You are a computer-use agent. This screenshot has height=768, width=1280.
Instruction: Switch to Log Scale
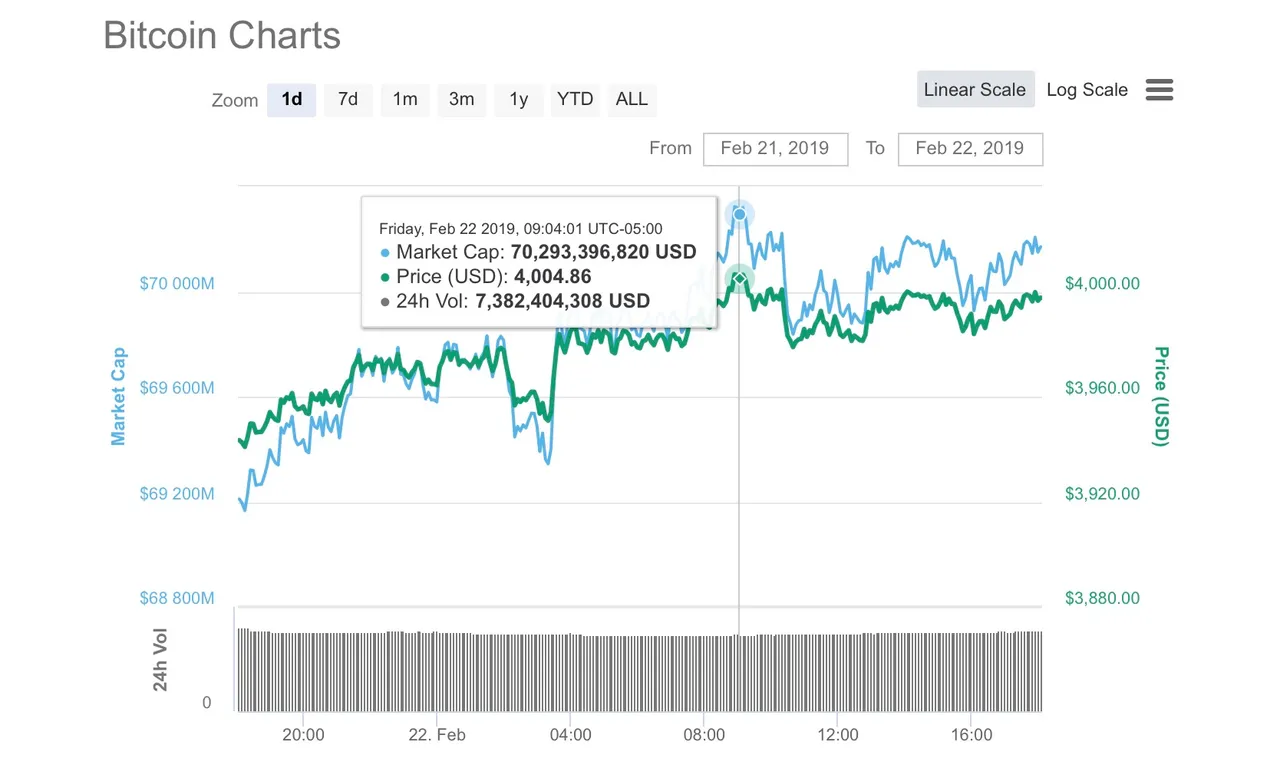(1087, 89)
